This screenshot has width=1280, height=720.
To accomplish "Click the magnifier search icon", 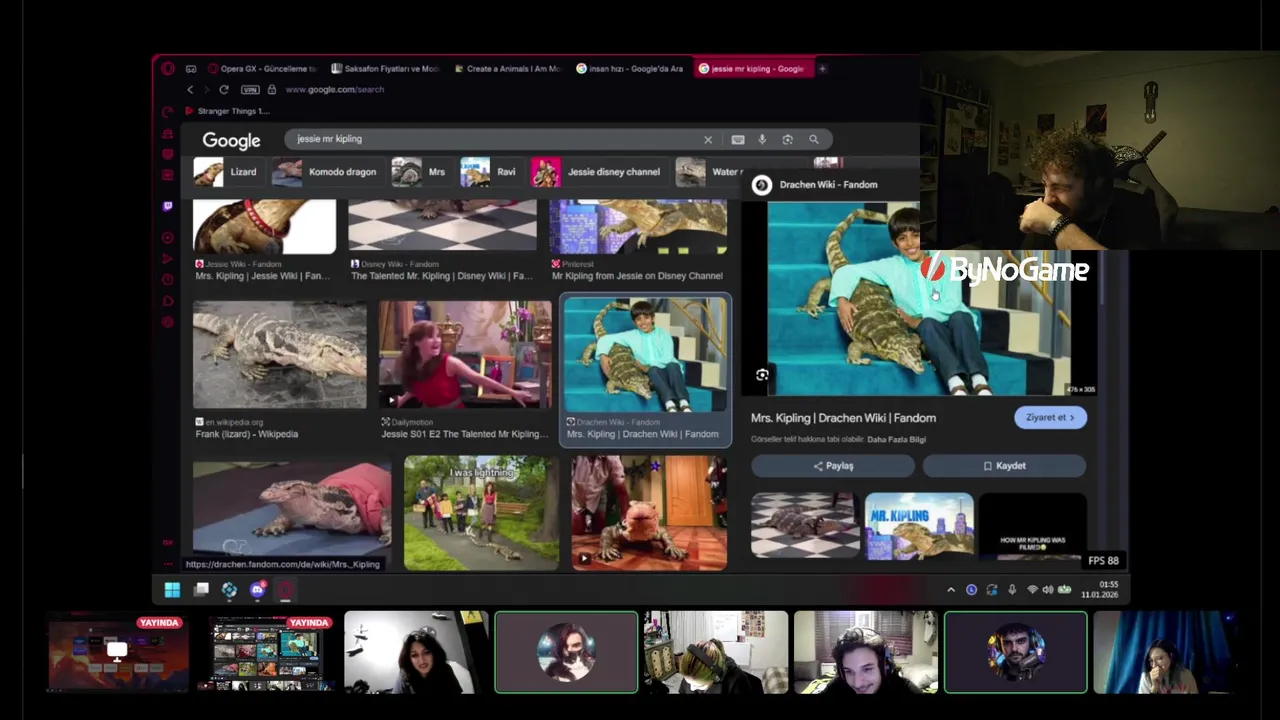I will tap(814, 140).
